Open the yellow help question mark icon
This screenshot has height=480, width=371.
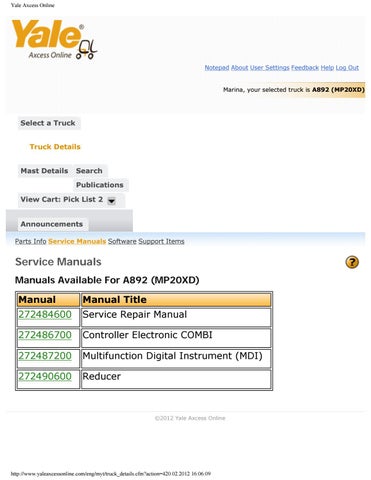click(352, 262)
